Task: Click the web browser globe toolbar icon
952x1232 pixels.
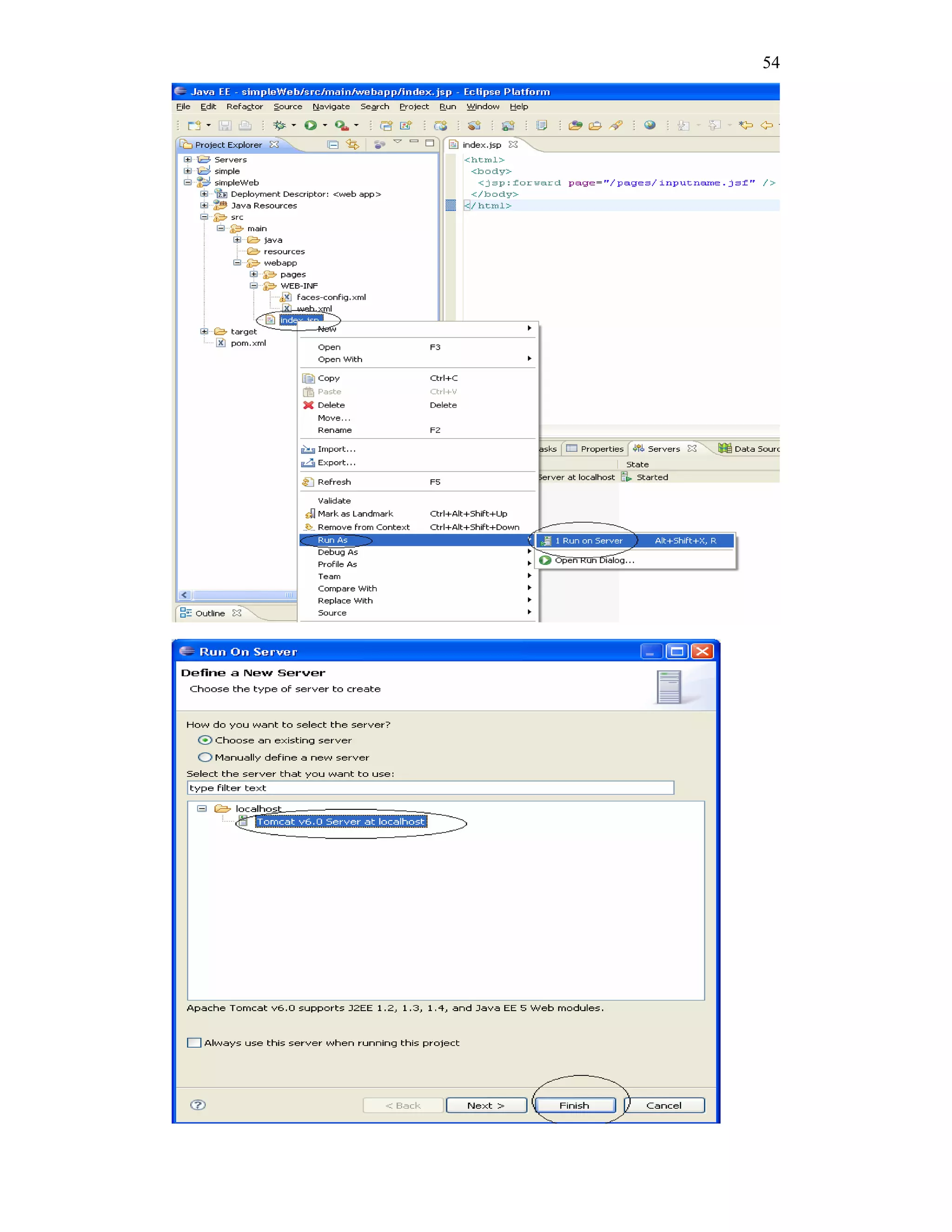Action: [650, 125]
